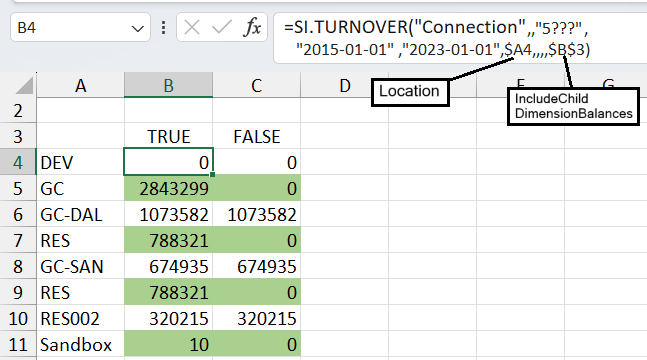Open Insert Function fx dialog
This screenshot has height=360, width=647.
click(252, 28)
